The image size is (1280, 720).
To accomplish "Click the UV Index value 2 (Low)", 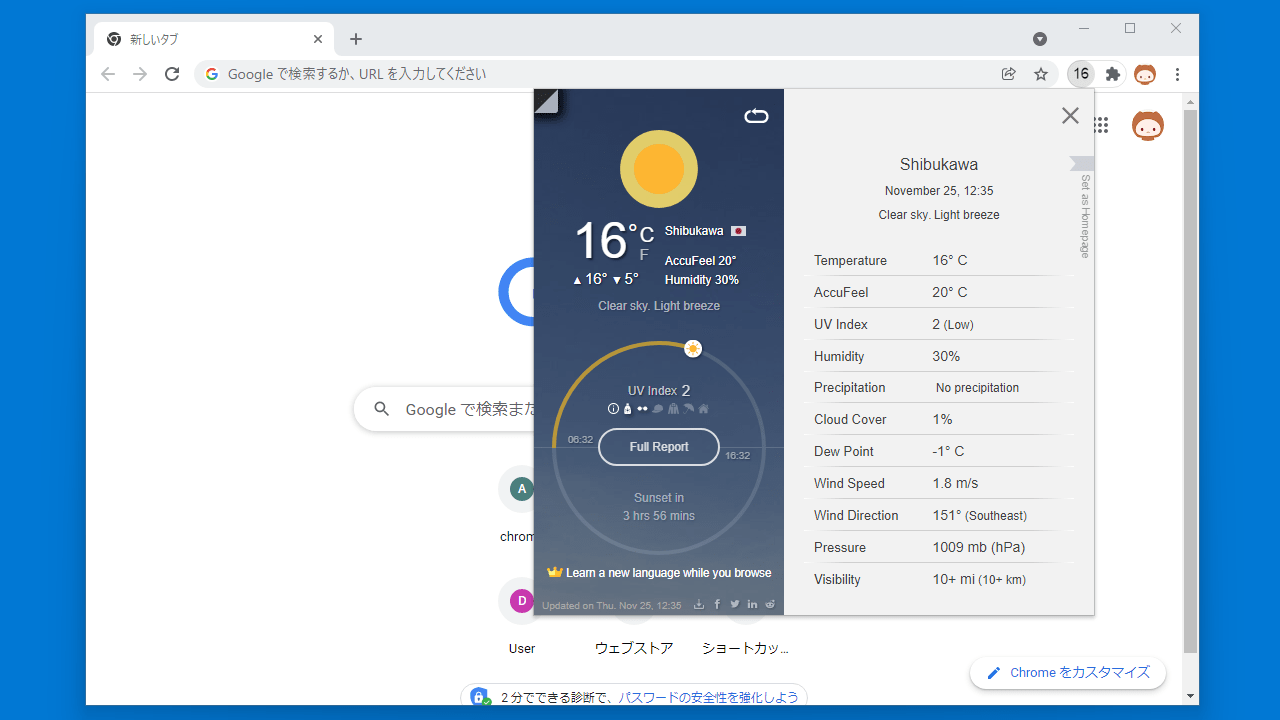I will (953, 324).
